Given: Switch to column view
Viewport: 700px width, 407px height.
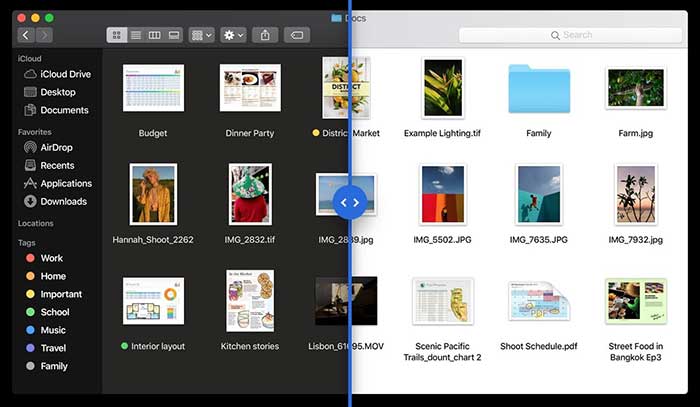Looking at the screenshot, I should click(x=154, y=35).
